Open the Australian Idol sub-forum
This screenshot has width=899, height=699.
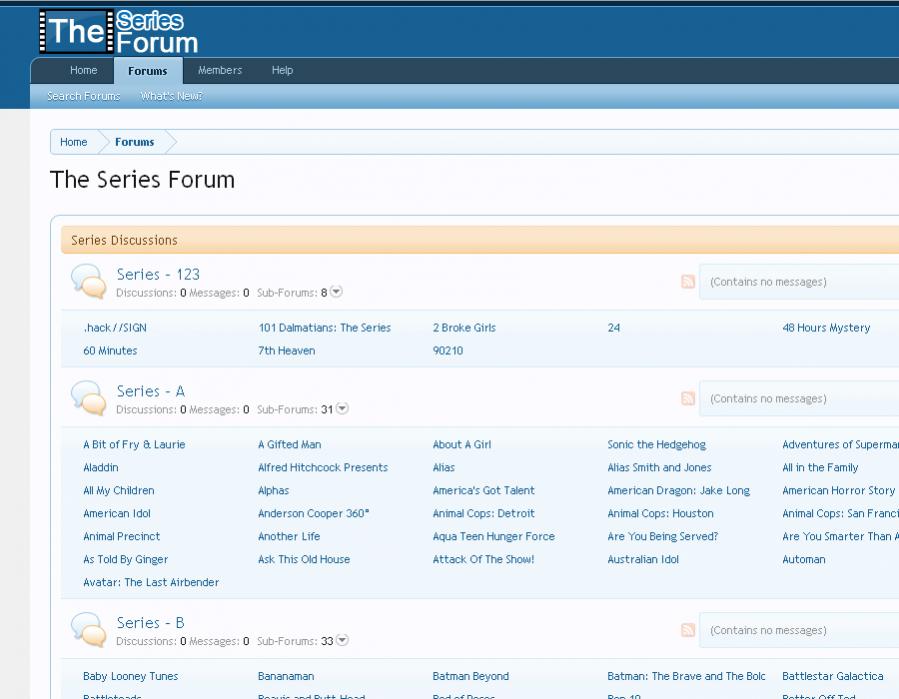point(643,559)
